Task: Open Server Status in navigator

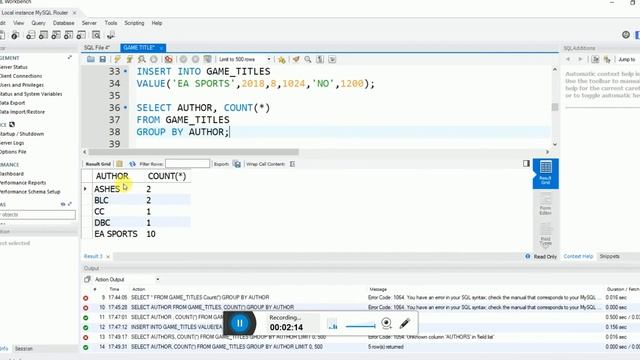Action: (13, 67)
